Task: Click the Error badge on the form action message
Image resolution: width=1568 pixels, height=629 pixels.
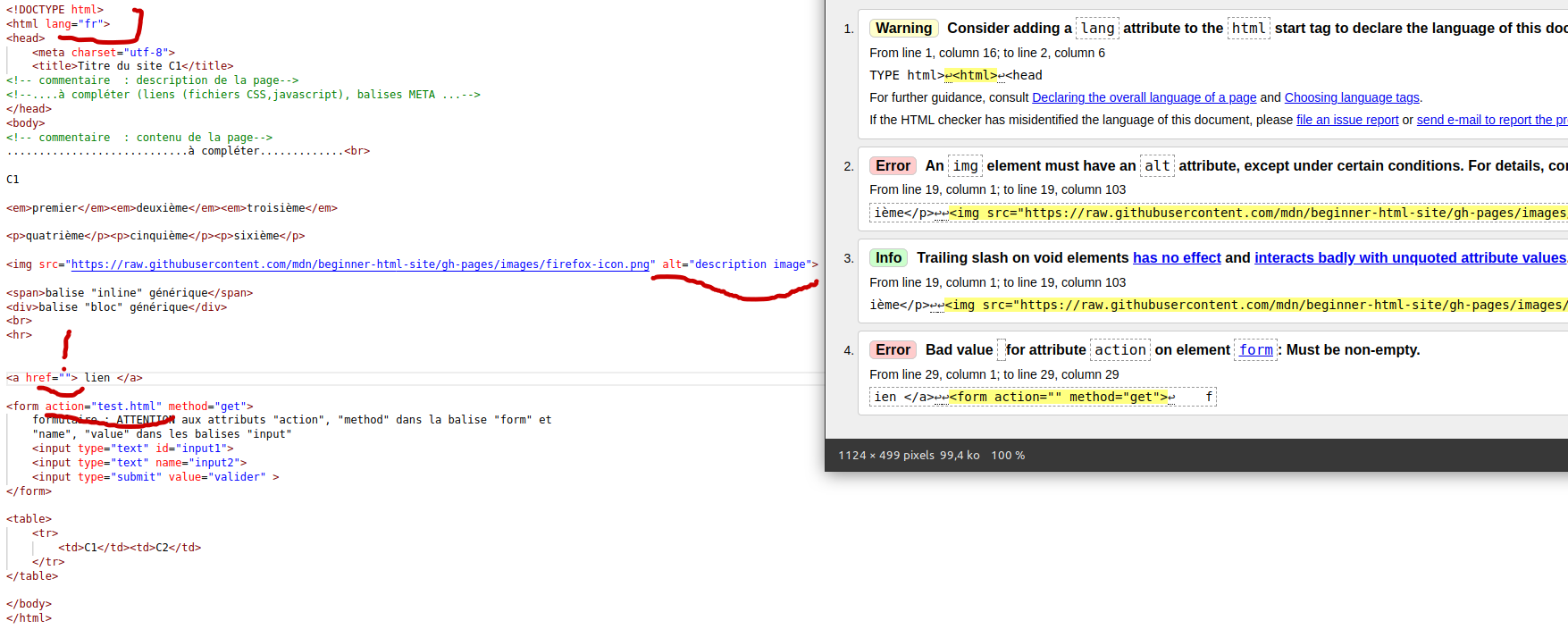Action: [x=893, y=350]
